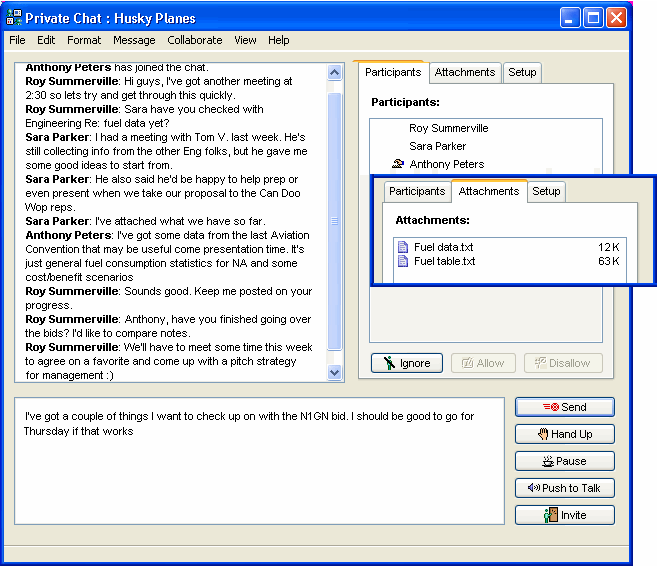Click the Fuel table.txt file icon

click(x=403, y=261)
